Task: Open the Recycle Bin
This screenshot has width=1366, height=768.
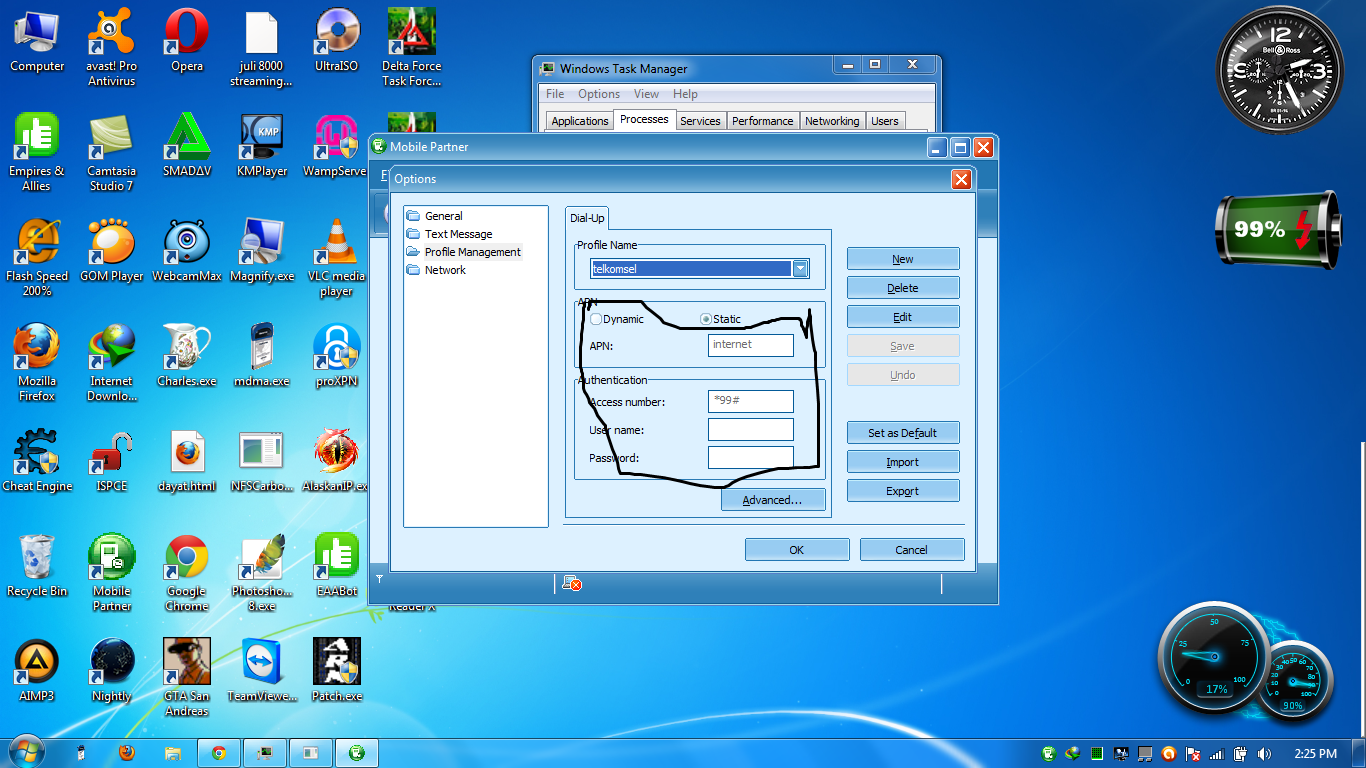Action: [x=37, y=567]
